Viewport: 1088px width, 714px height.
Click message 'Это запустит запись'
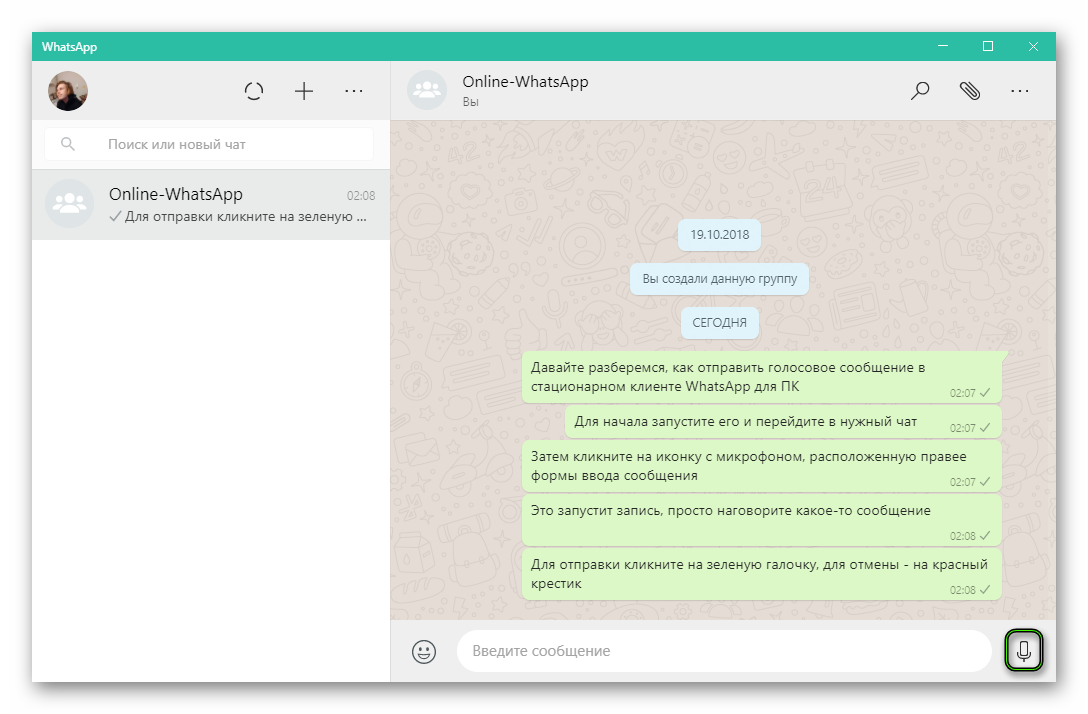tap(761, 520)
